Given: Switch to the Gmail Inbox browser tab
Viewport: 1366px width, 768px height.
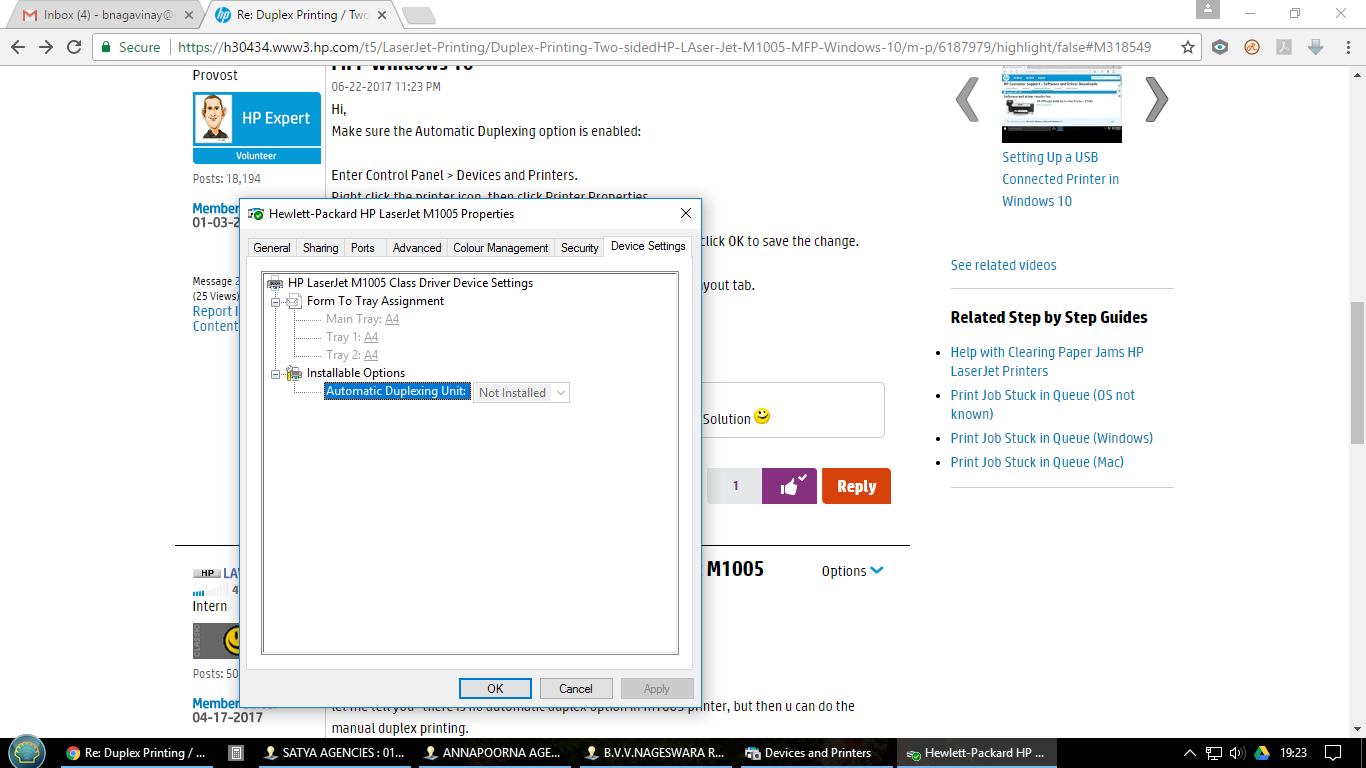Looking at the screenshot, I should point(105,16).
